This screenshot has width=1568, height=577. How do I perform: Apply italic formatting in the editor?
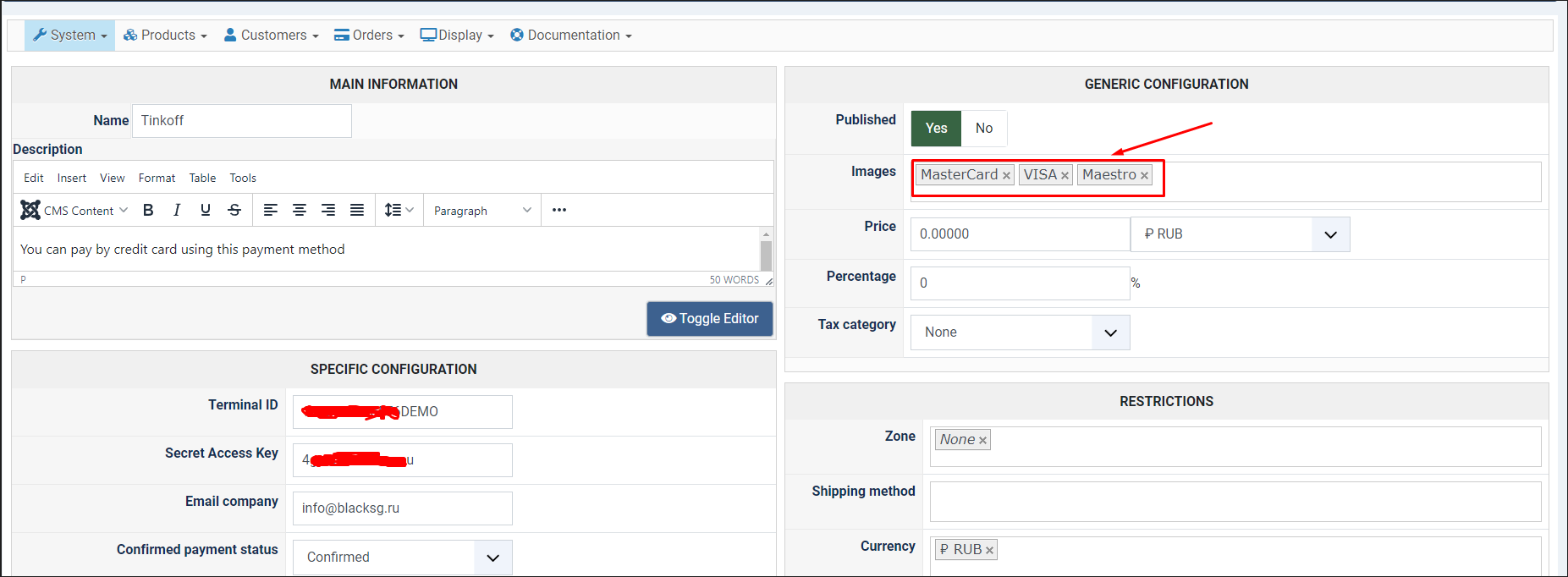coord(177,211)
